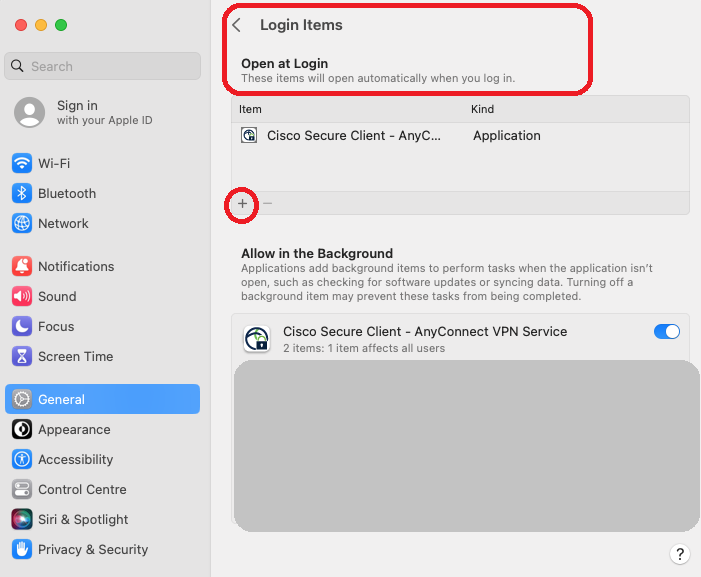The image size is (701, 577).
Task: Open help with question mark button
Action: point(680,554)
